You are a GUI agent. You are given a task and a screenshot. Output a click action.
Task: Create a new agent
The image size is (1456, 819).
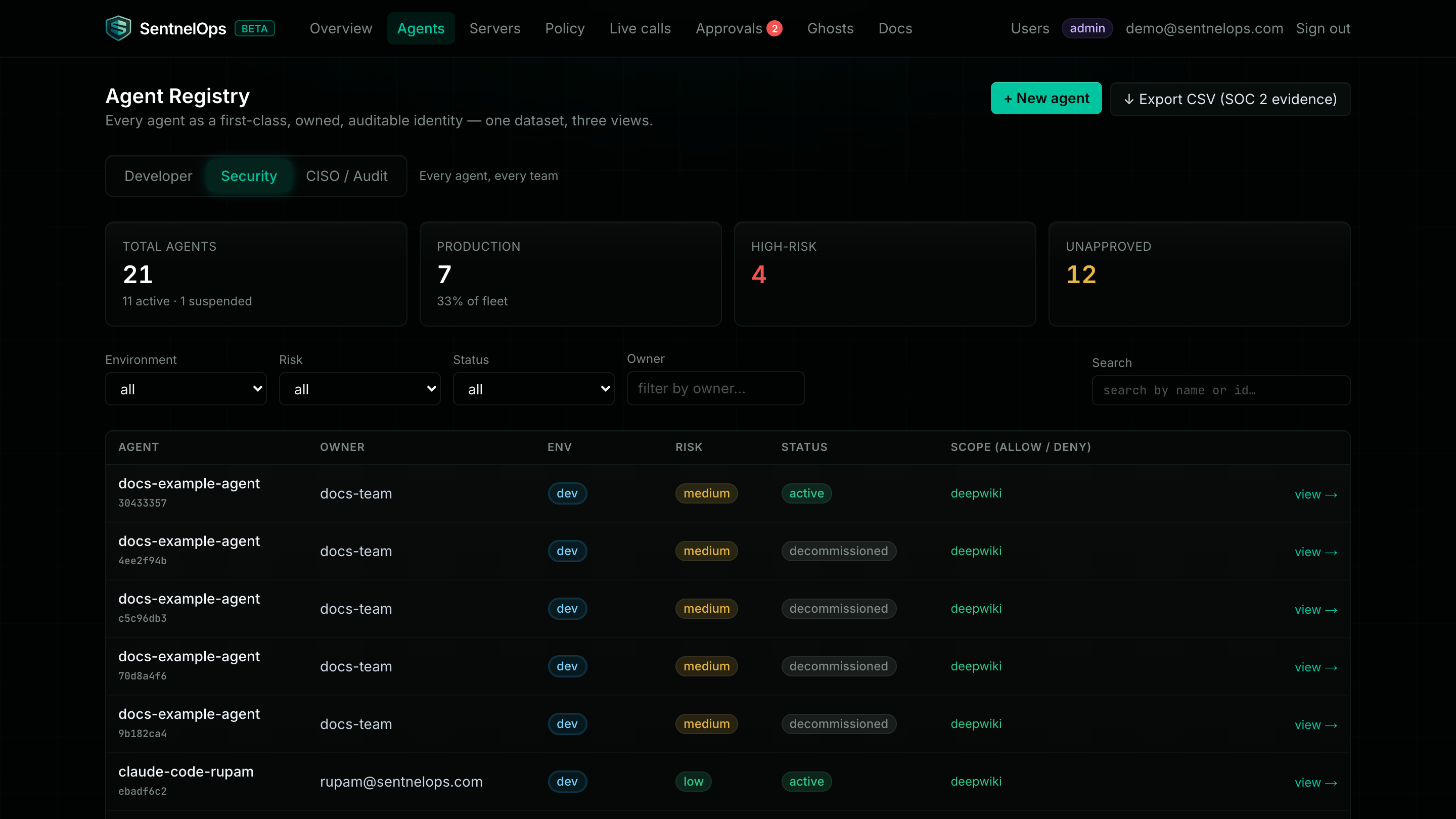[1046, 99]
